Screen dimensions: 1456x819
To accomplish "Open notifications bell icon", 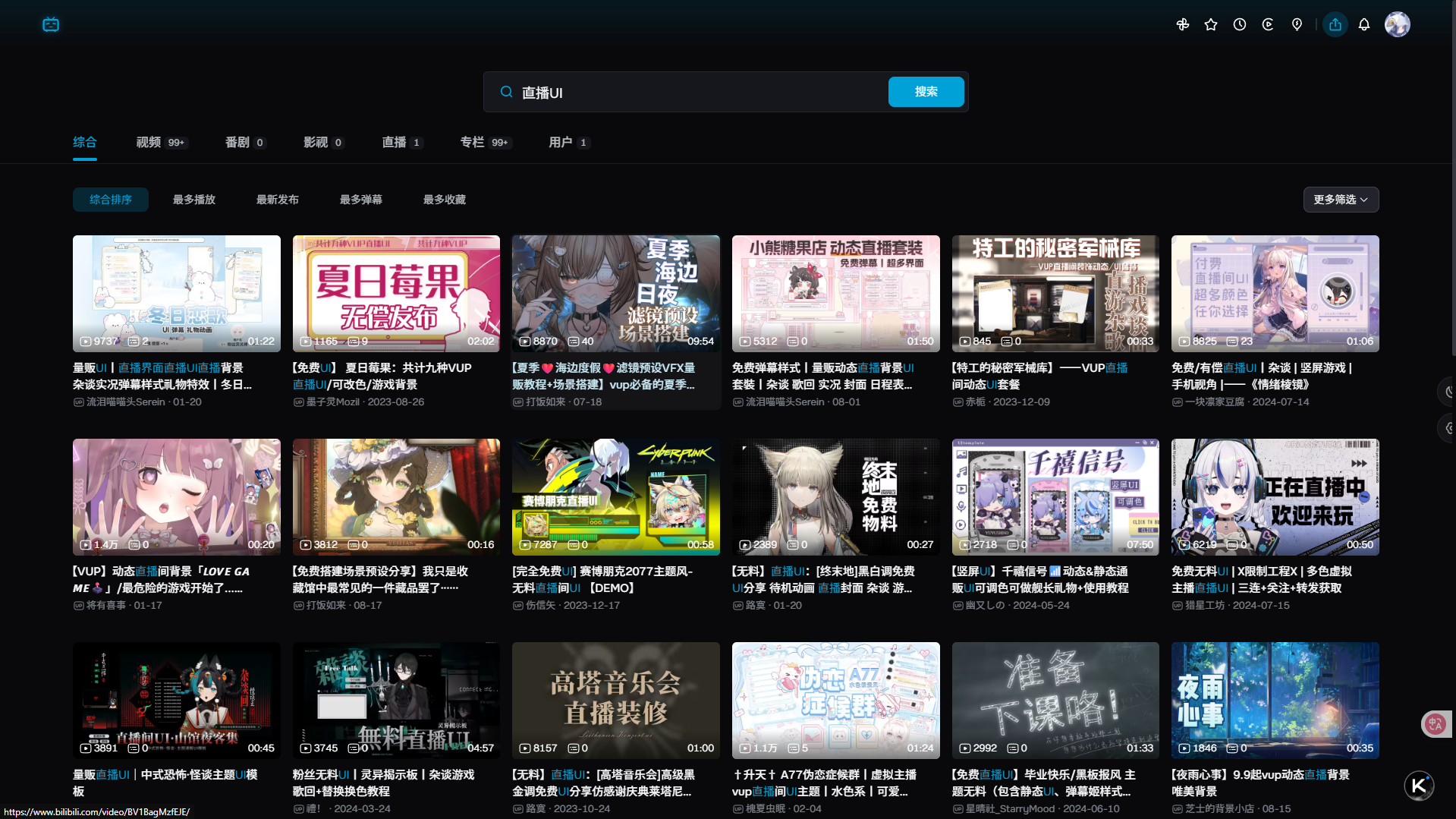I will pyautogui.click(x=1364, y=24).
